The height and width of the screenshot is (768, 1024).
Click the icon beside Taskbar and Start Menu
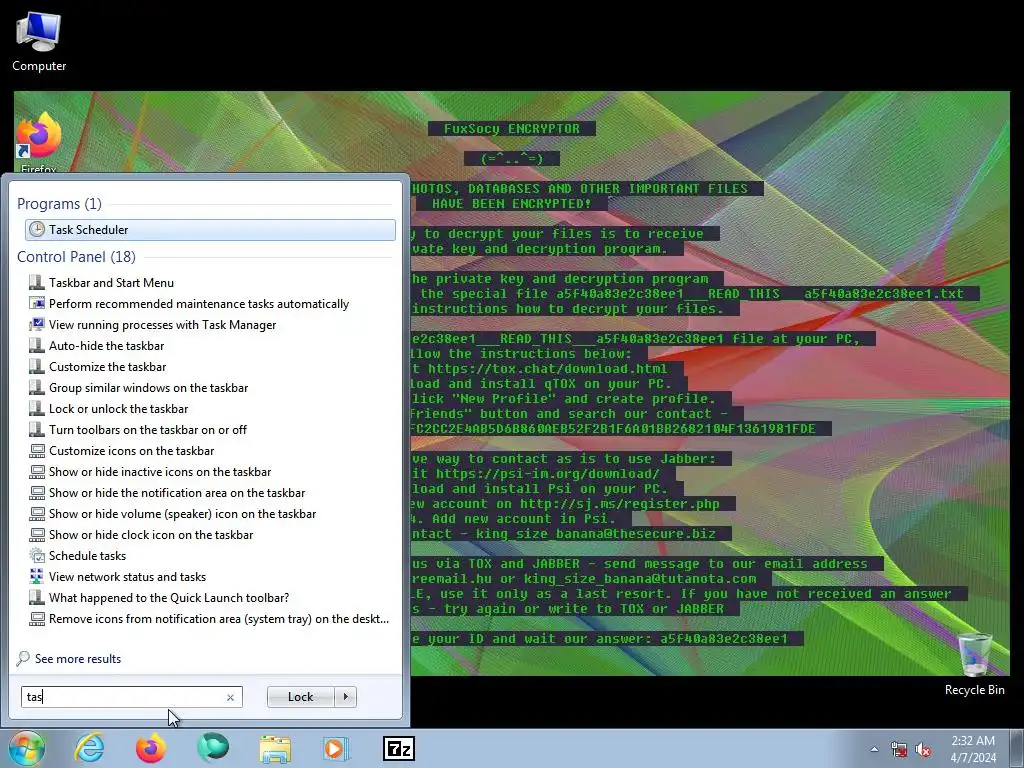point(37,282)
